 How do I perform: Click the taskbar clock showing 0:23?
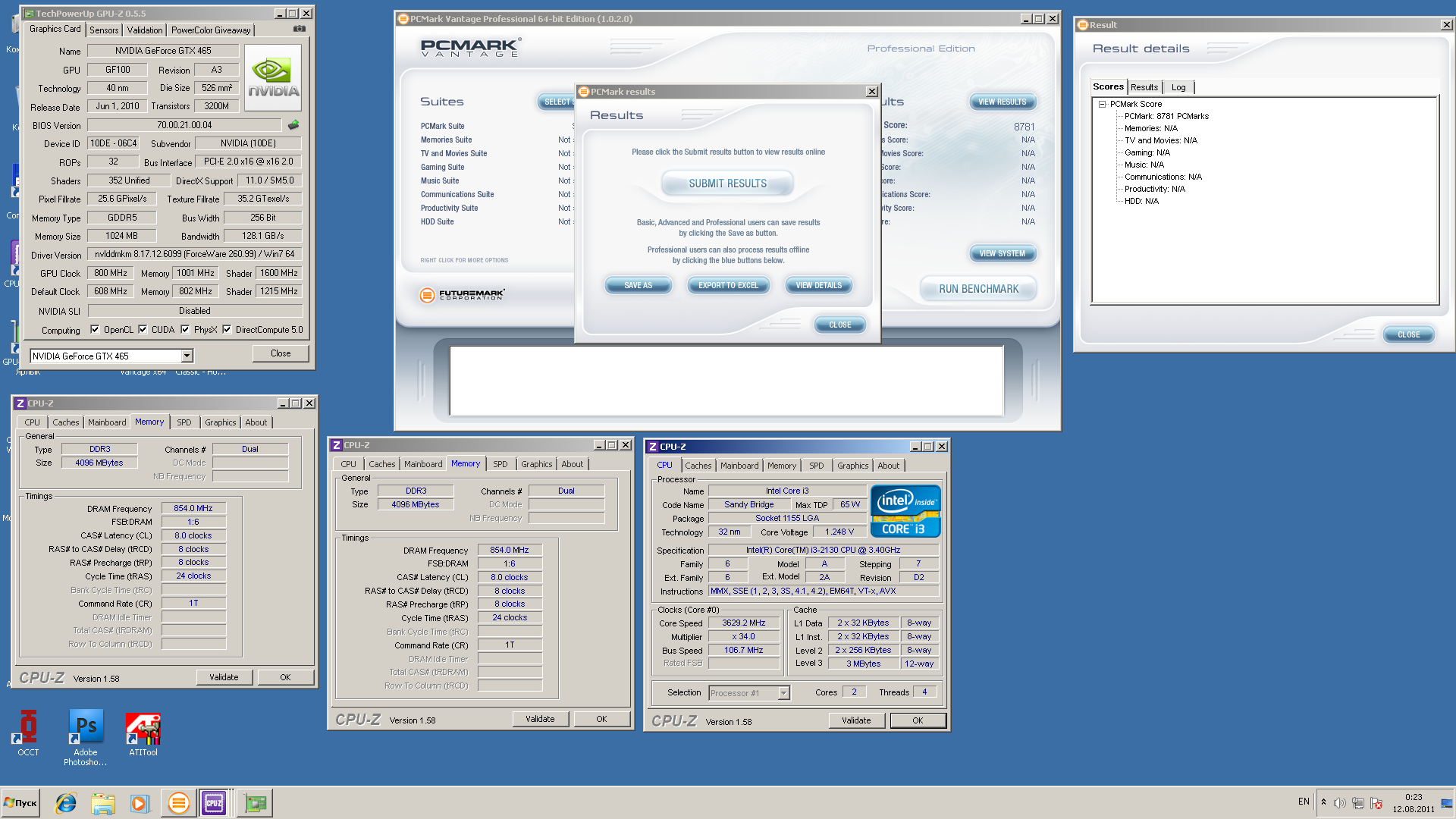(x=1414, y=798)
